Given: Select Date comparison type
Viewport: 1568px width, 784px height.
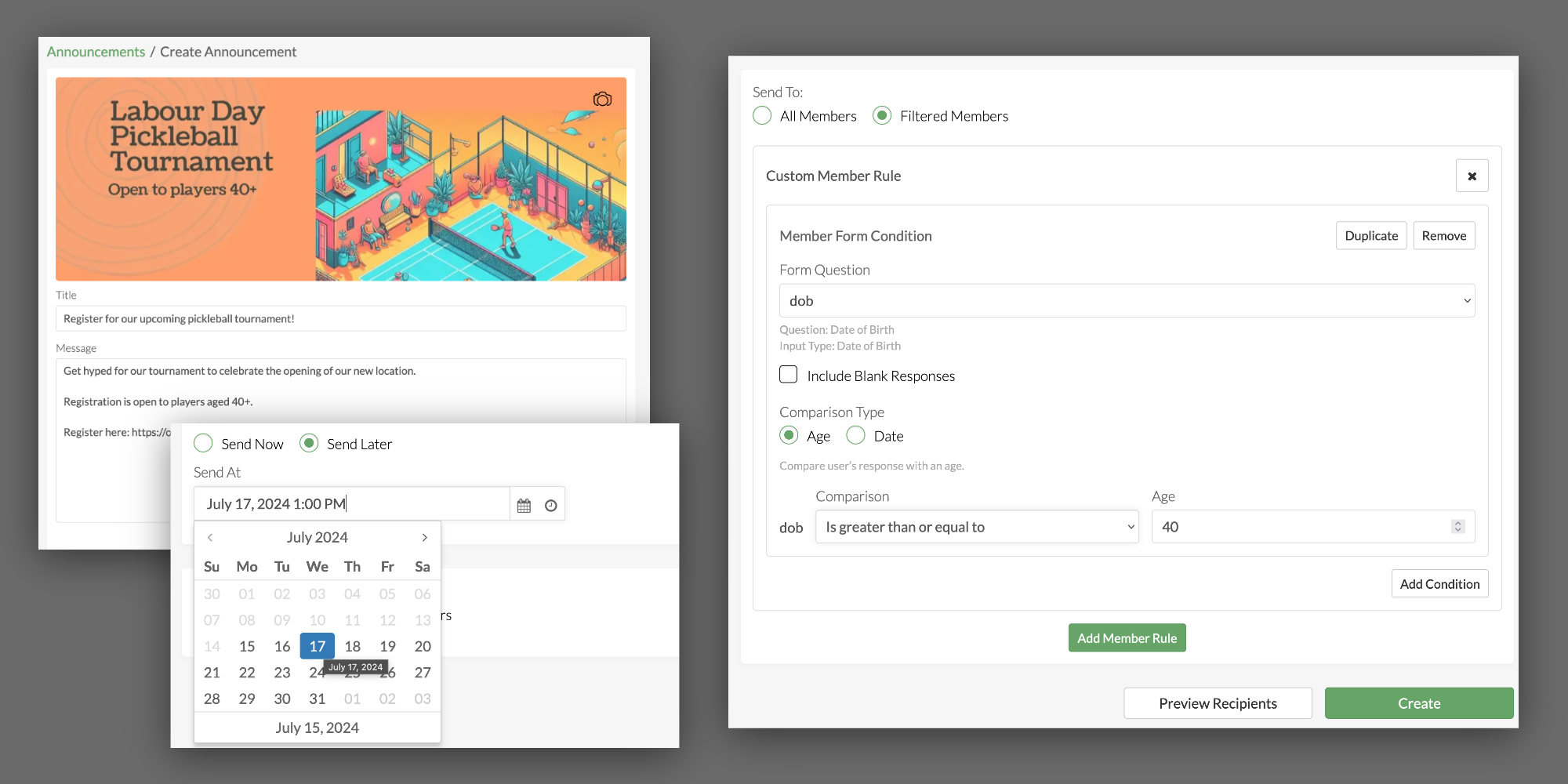Looking at the screenshot, I should pyautogui.click(x=856, y=436).
